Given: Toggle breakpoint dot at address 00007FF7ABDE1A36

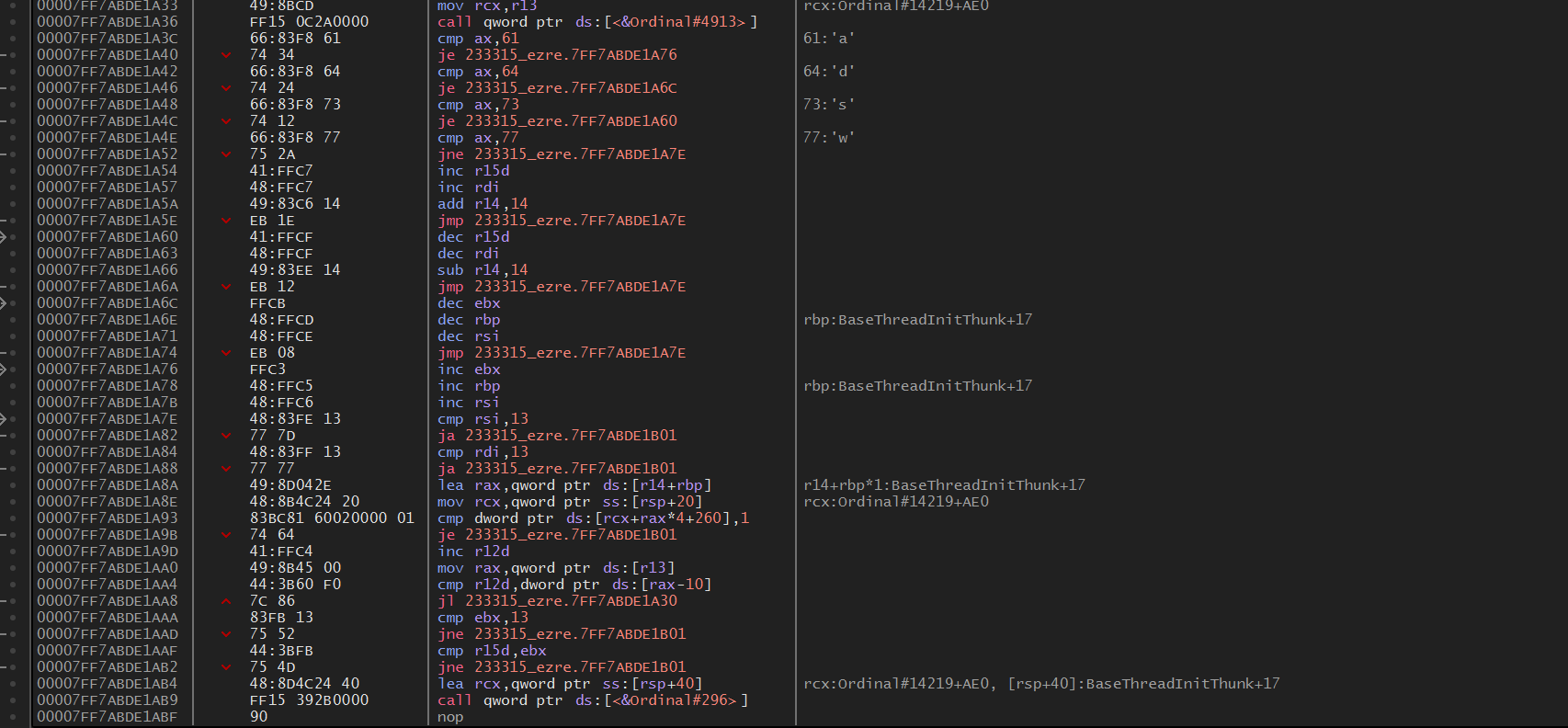Looking at the screenshot, I should coord(13,22).
